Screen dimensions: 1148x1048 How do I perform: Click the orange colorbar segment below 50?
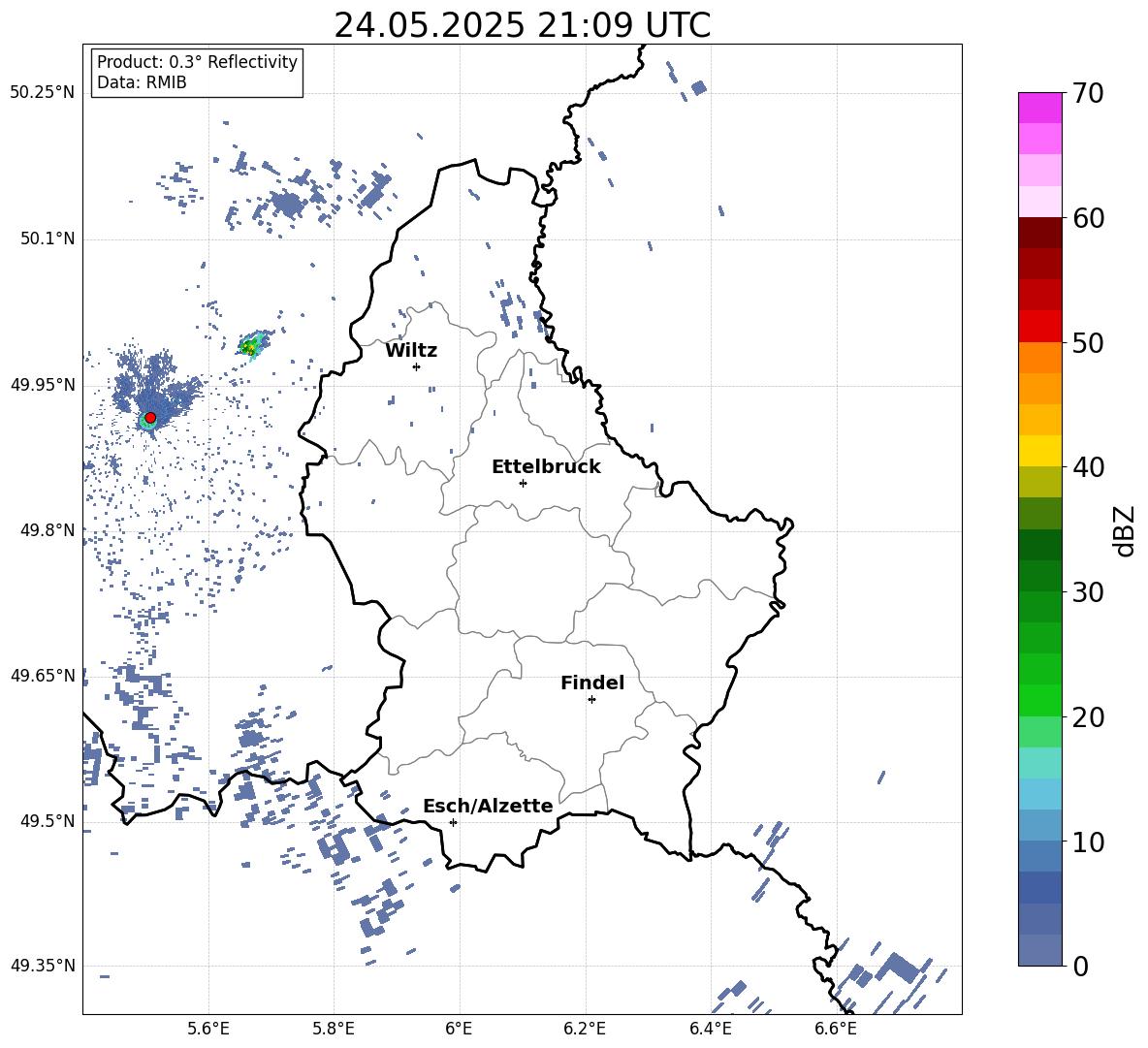pyautogui.click(x=1039, y=358)
